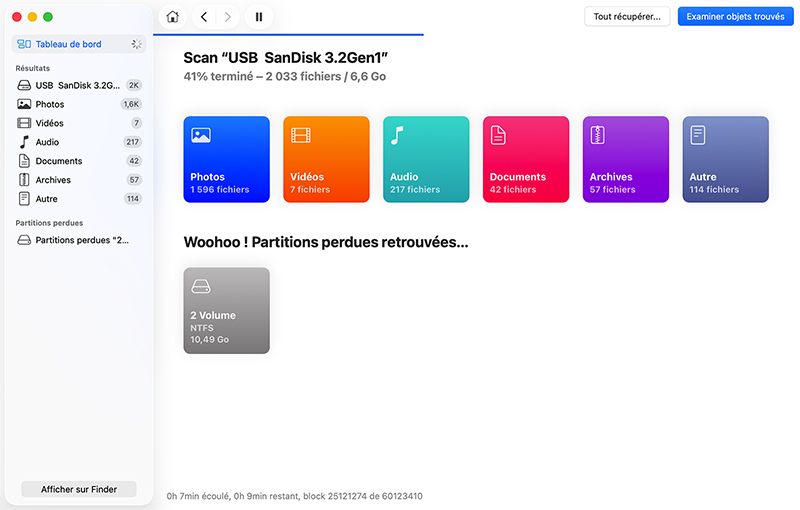This screenshot has height=510, width=800.
Task: Click the image icon on Photos card
Action: pyautogui.click(x=201, y=135)
